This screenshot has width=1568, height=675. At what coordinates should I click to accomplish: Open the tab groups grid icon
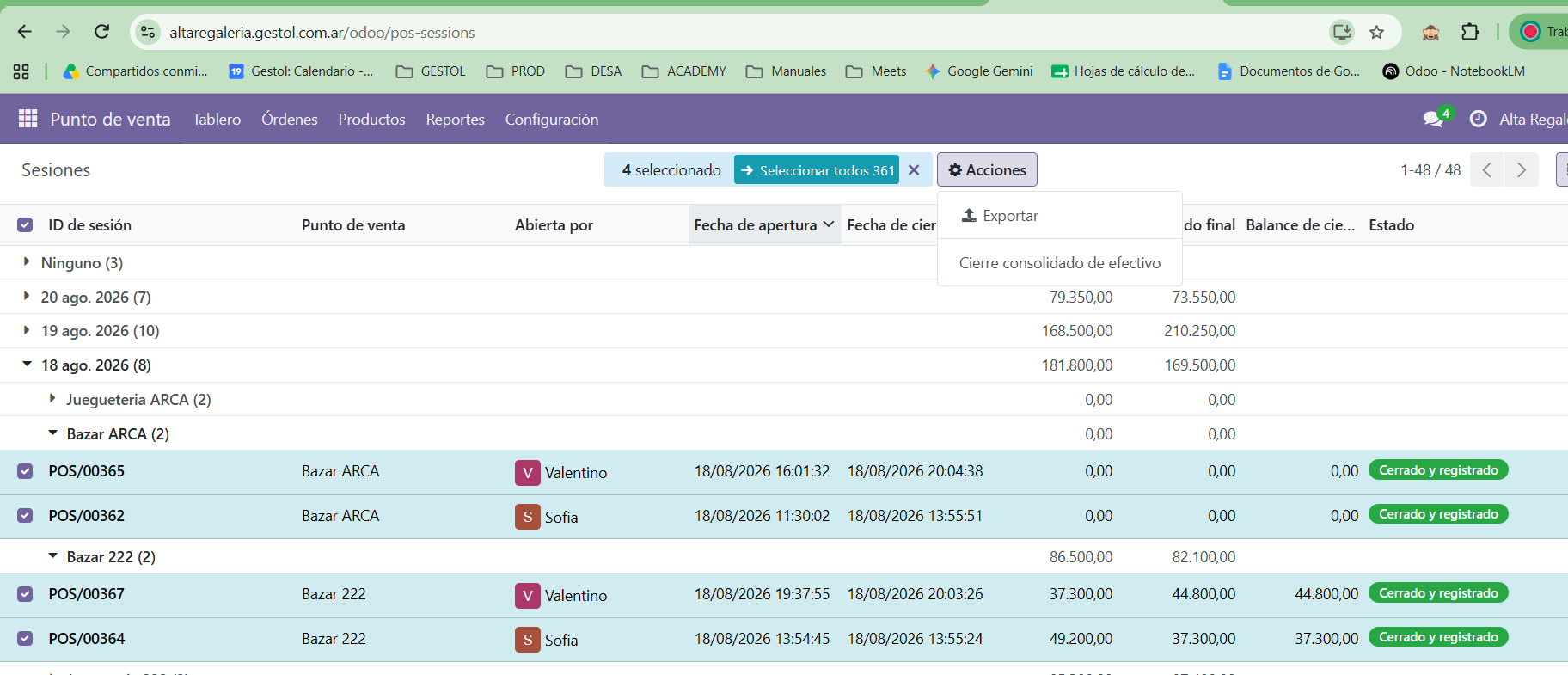[21, 71]
